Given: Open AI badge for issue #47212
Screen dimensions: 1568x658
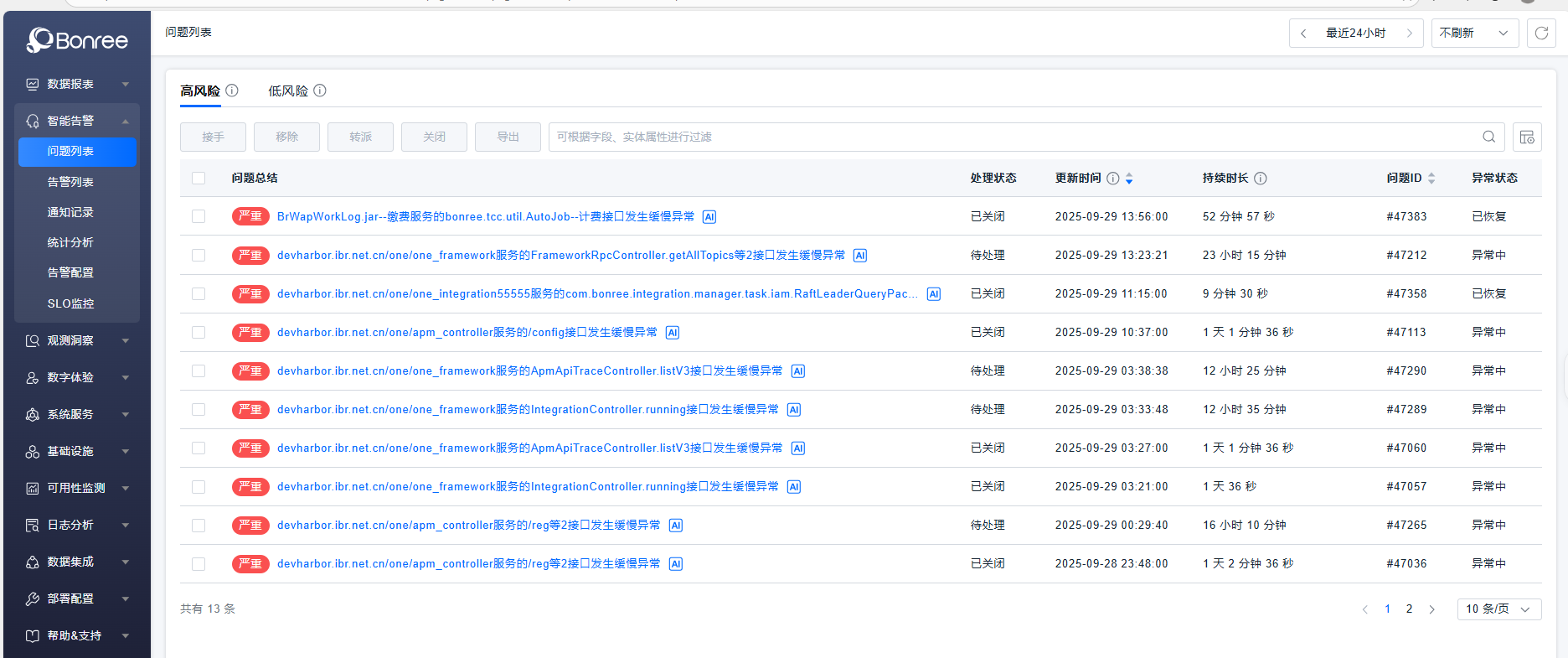Looking at the screenshot, I should pos(860,256).
